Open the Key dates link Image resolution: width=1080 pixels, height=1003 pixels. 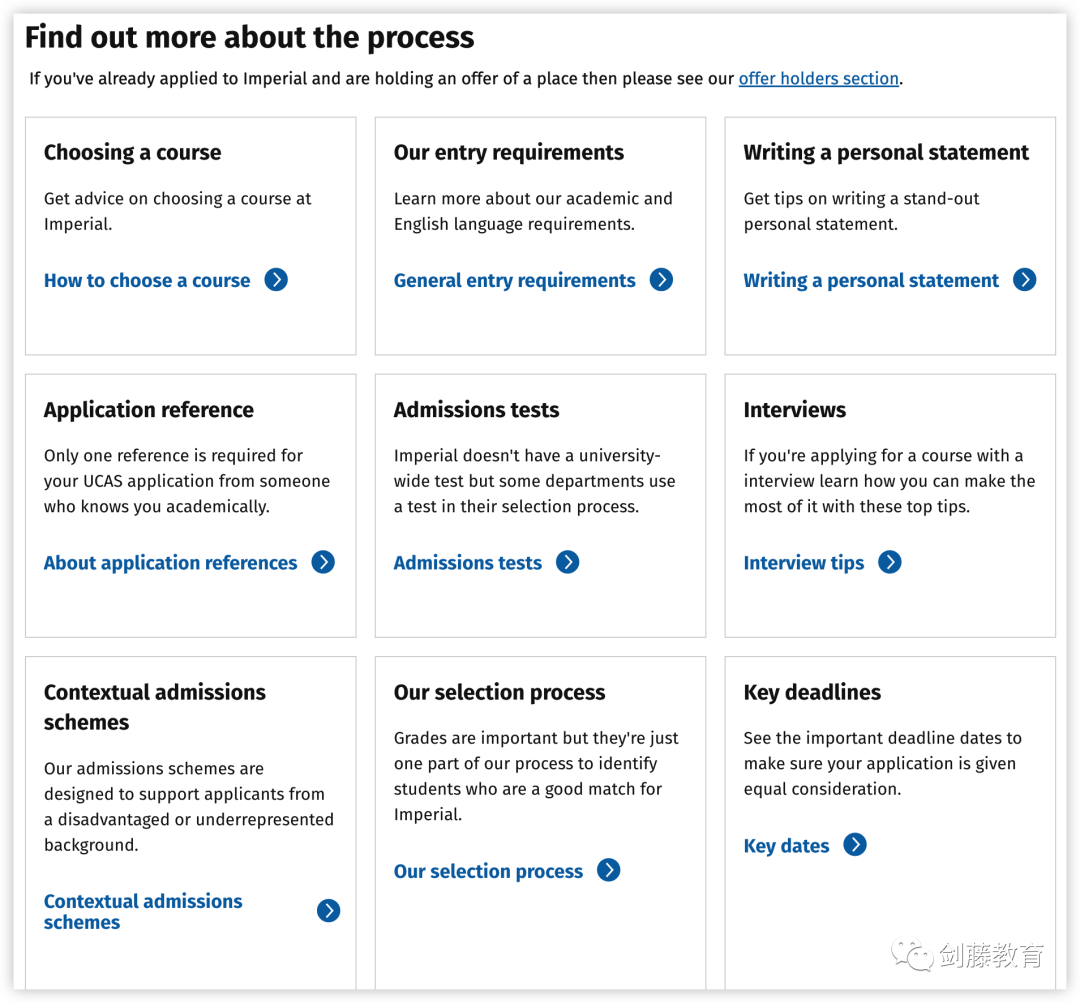pos(786,846)
